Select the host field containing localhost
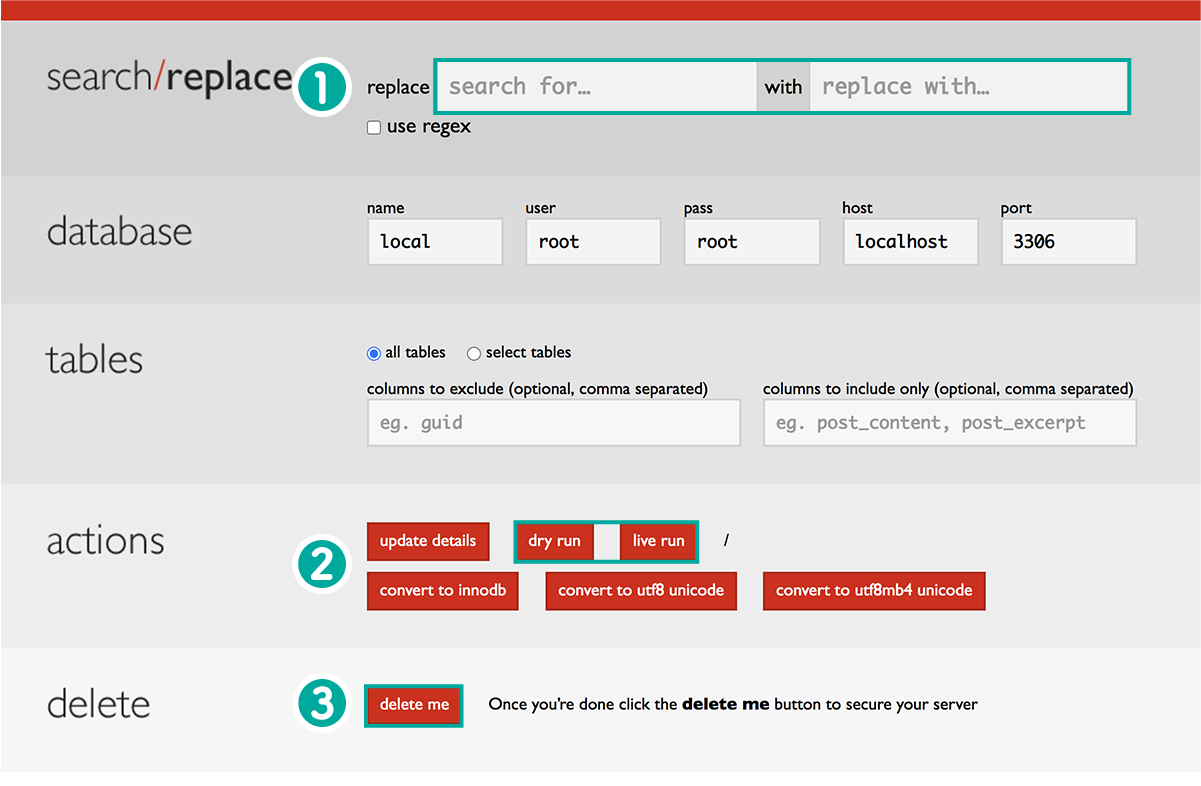 (x=910, y=241)
